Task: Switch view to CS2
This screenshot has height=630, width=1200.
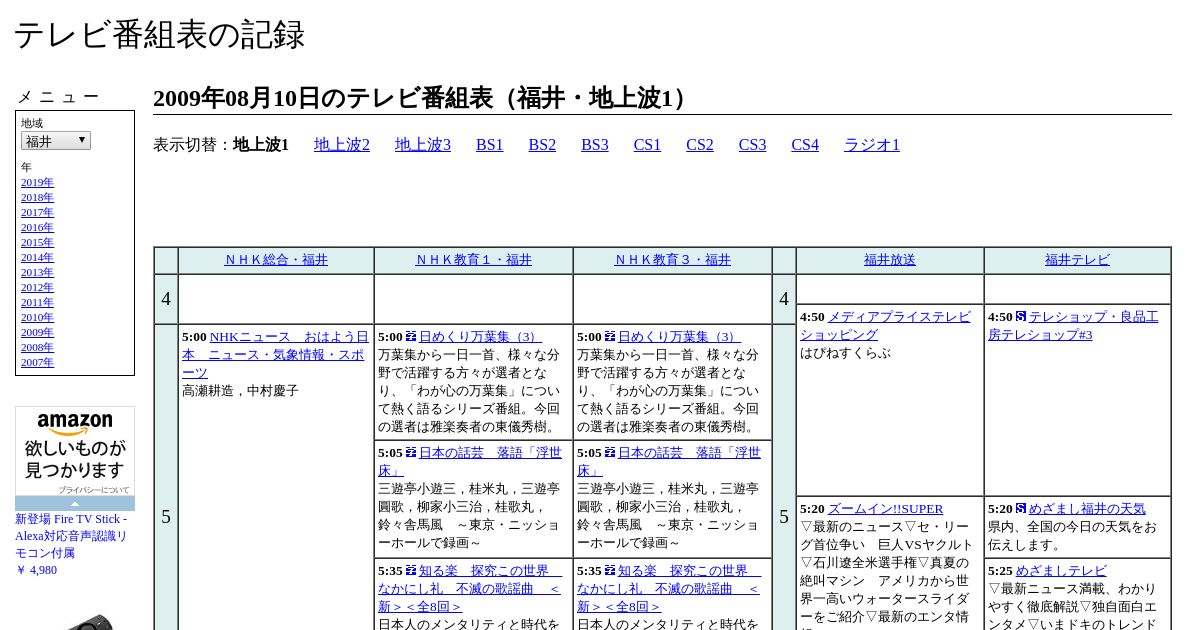Action: click(x=700, y=145)
